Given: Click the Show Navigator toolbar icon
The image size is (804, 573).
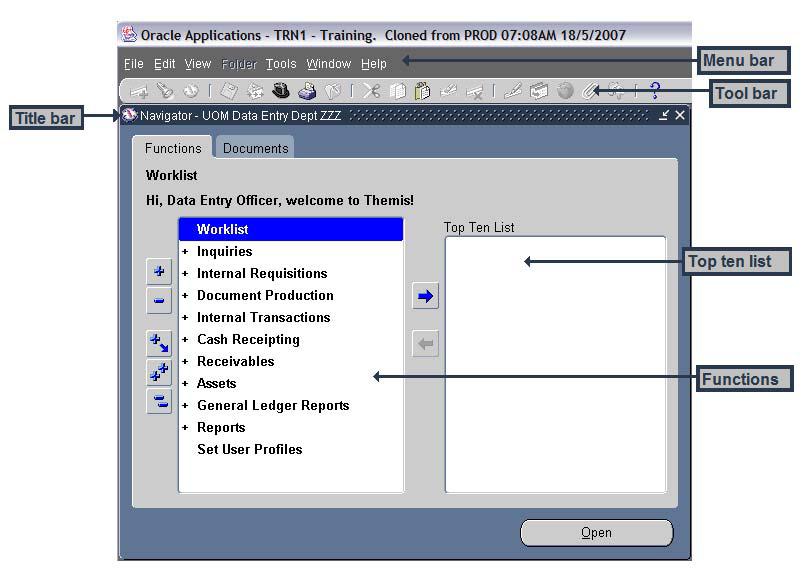Looking at the screenshot, I should (x=191, y=91).
